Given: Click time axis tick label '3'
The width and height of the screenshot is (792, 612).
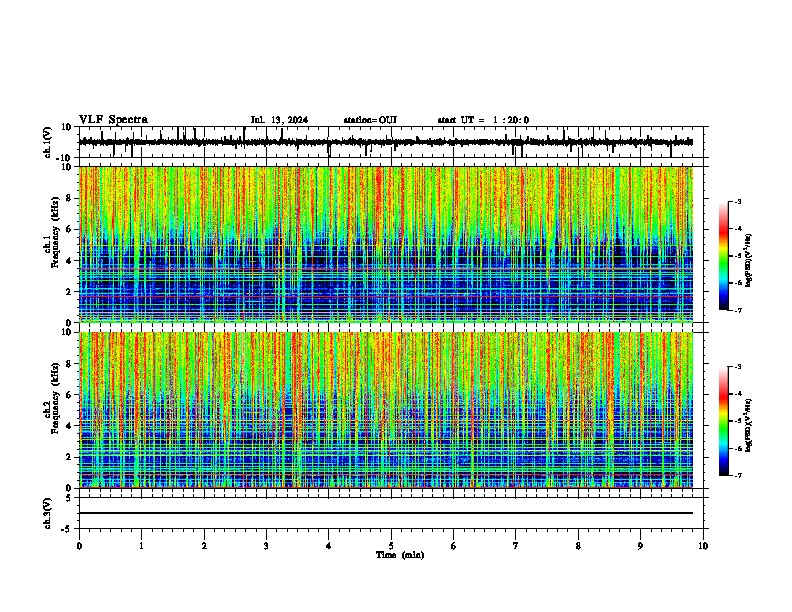Looking at the screenshot, I should coord(266,546).
